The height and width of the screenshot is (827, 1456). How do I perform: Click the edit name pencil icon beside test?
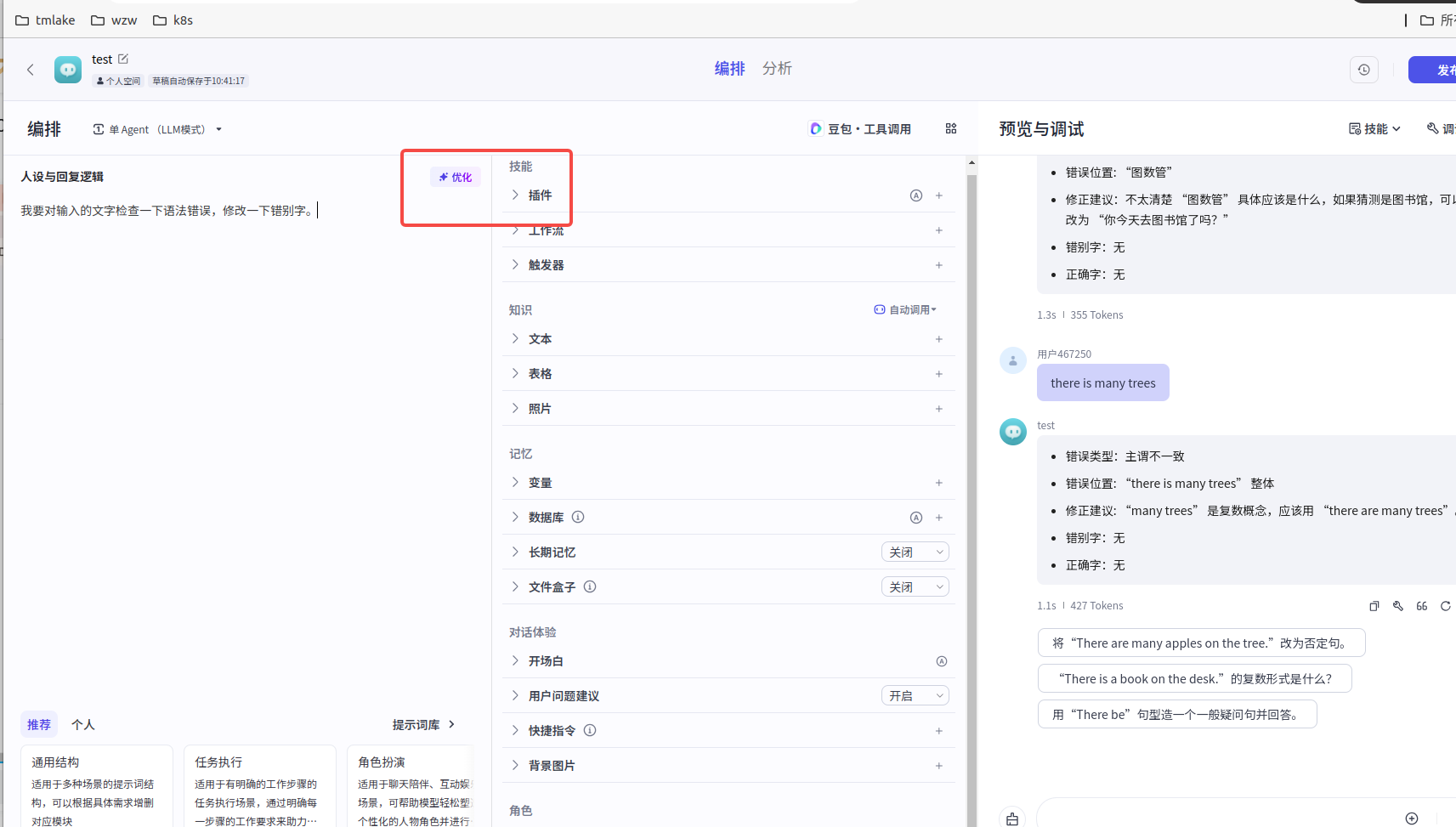123,59
